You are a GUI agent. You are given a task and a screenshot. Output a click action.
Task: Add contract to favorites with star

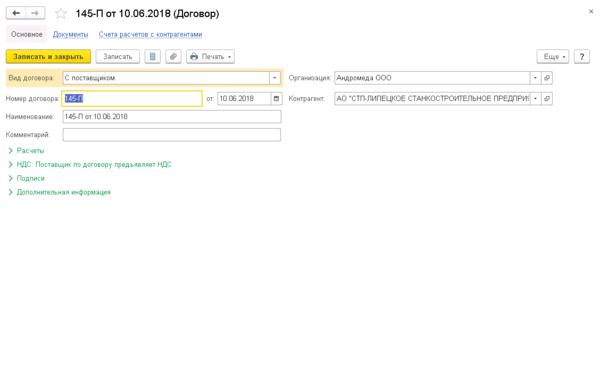(61, 14)
